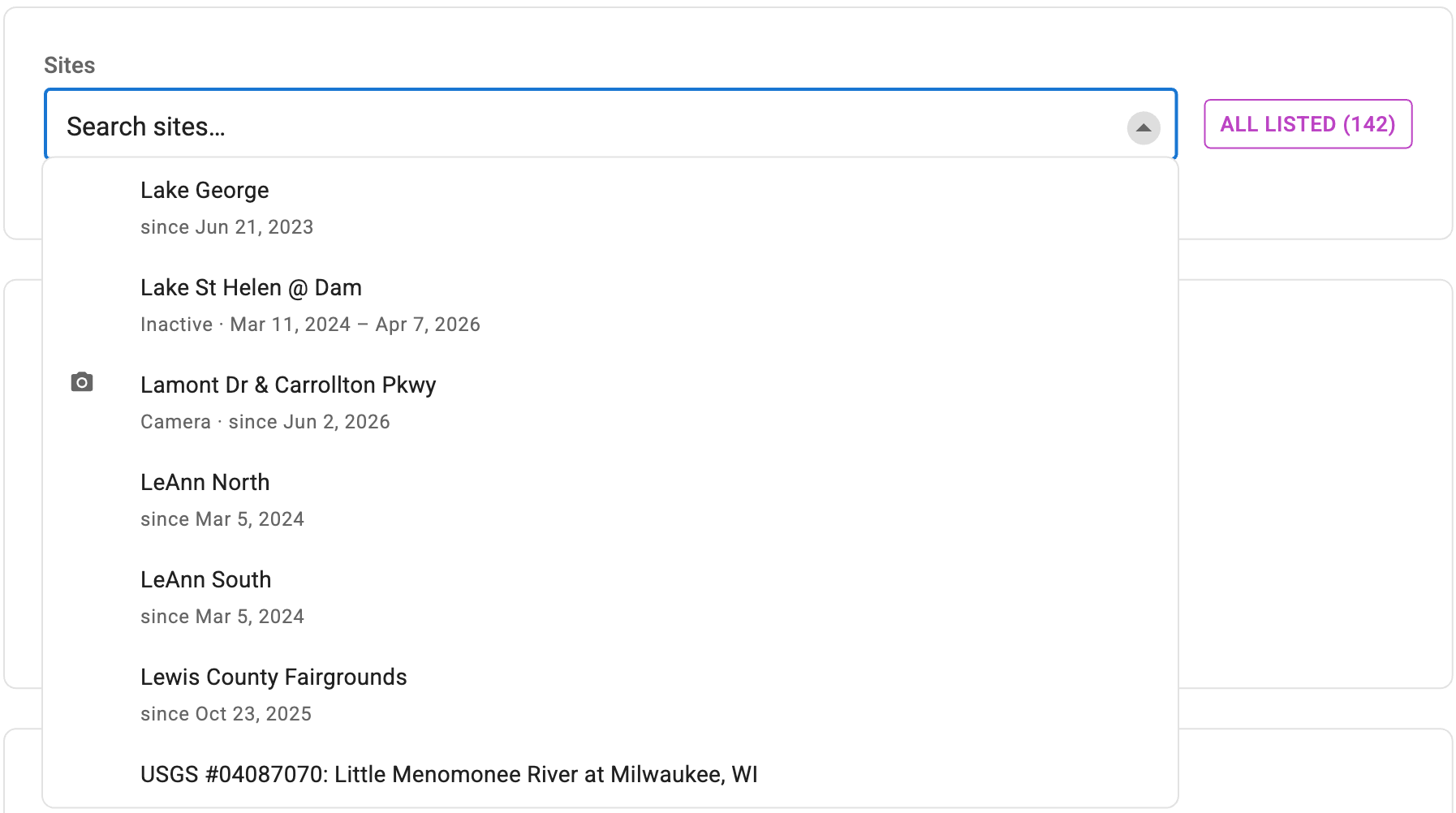
Task: Collapse the sites dropdown arrow
Action: [1143, 127]
